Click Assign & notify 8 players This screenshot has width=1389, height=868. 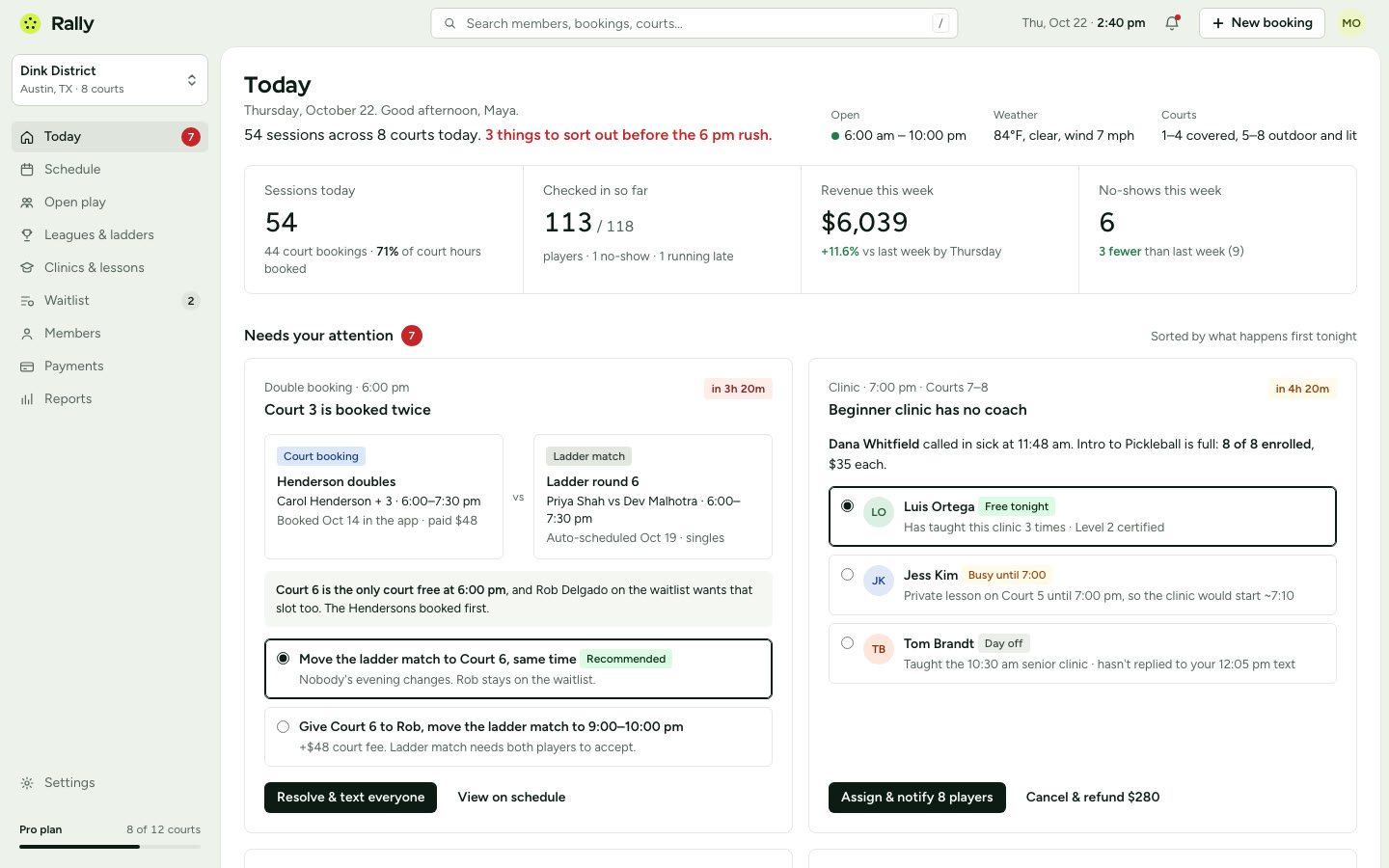(x=916, y=798)
